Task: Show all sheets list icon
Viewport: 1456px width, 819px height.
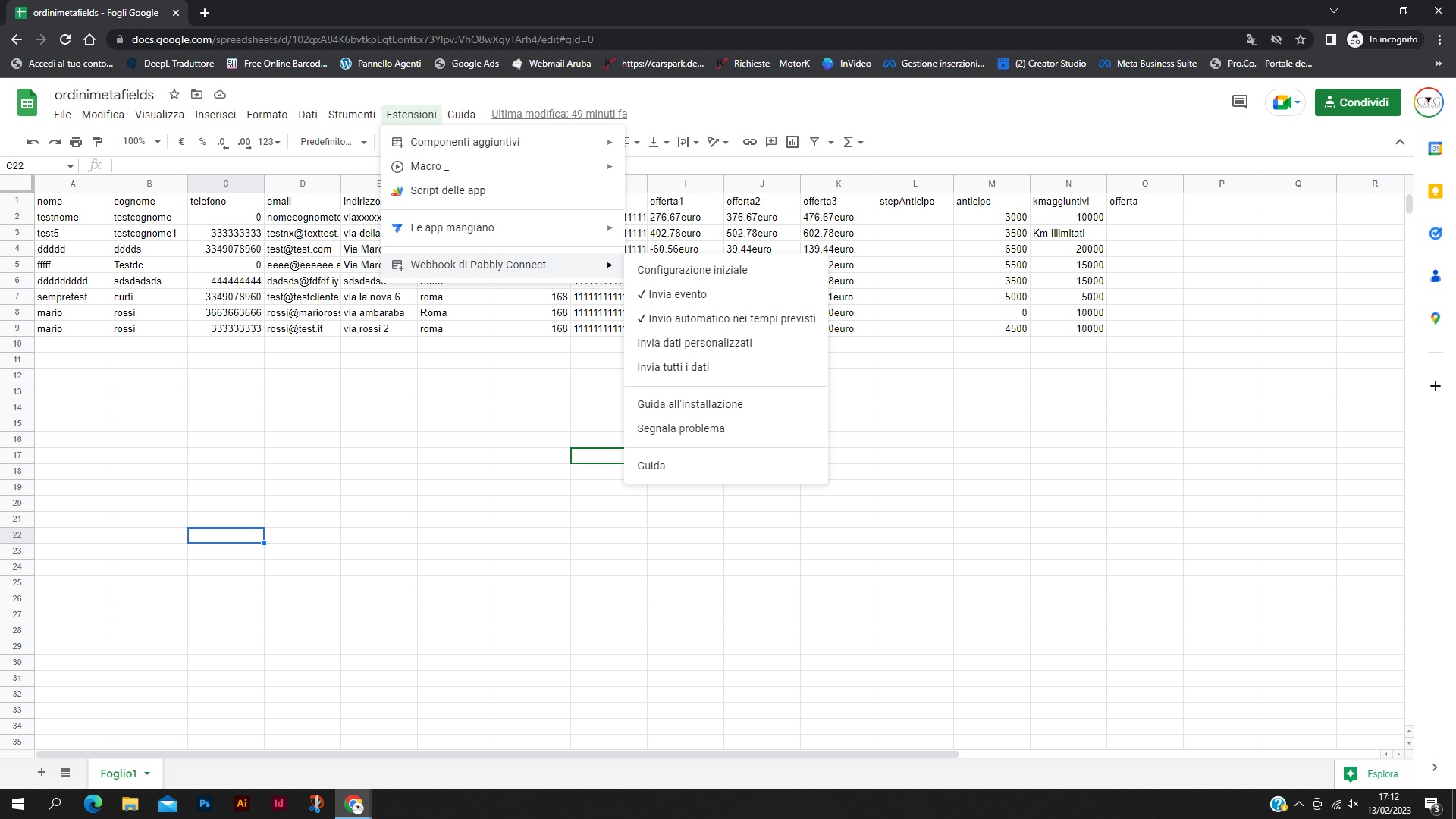Action: pyautogui.click(x=65, y=773)
